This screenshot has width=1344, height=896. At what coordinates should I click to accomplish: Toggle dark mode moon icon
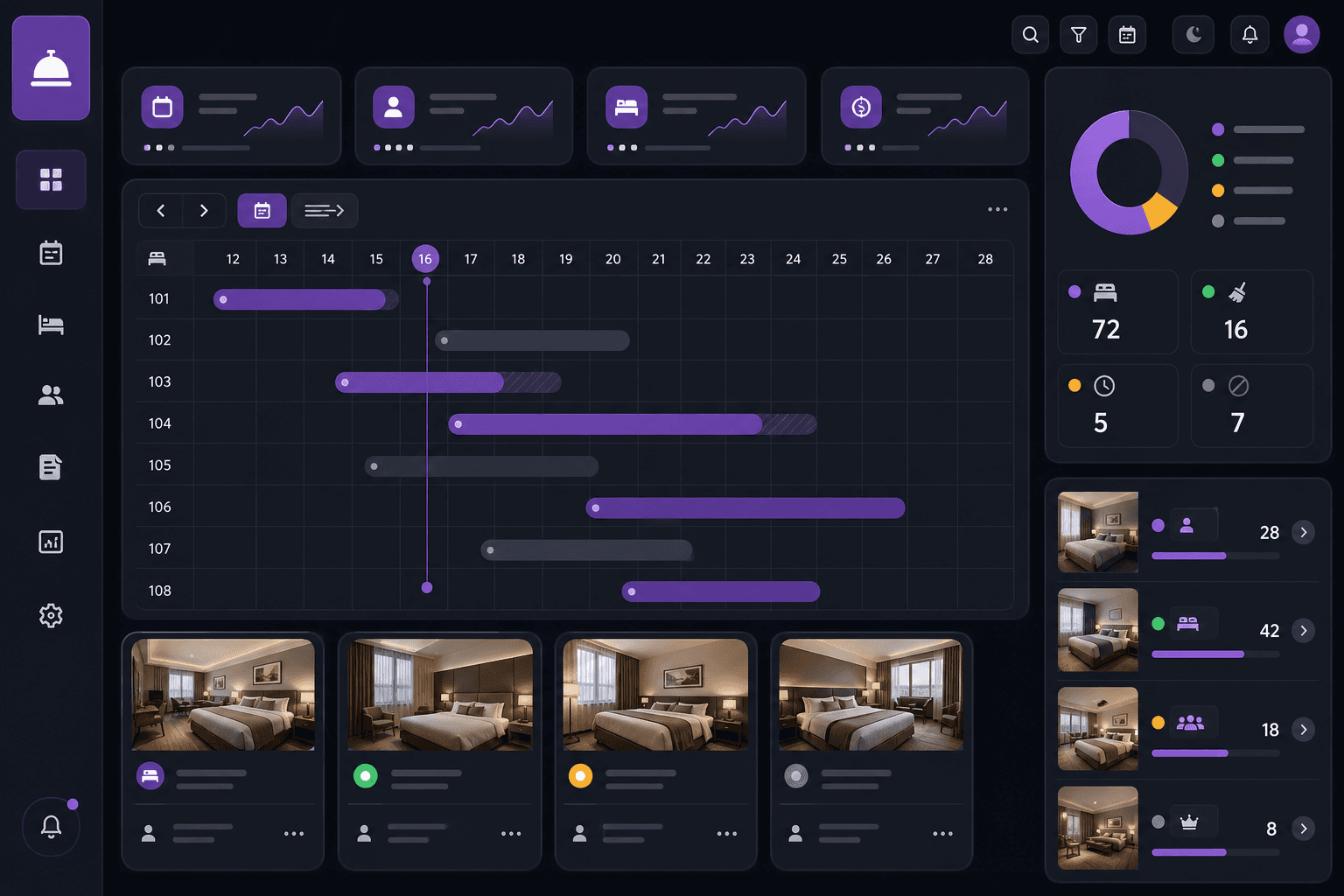tap(1193, 35)
